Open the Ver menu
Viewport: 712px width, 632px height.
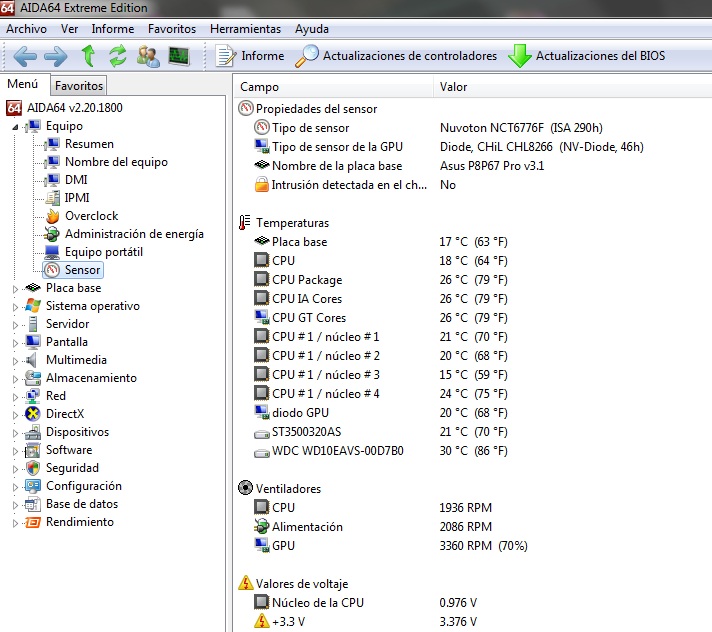pyautogui.click(x=69, y=29)
